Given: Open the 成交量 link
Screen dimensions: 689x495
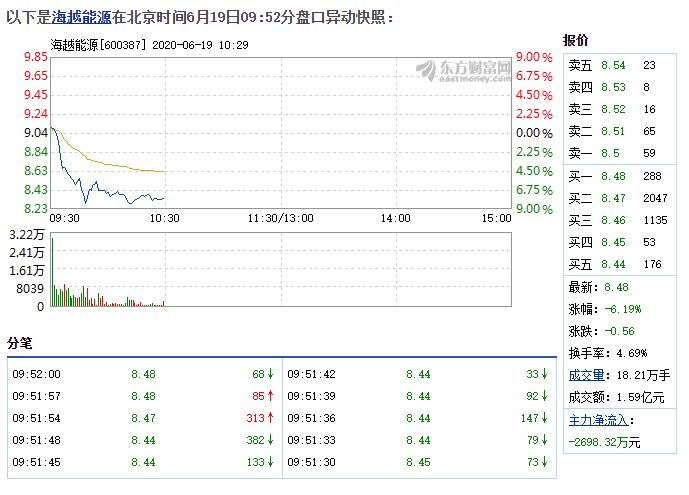Looking at the screenshot, I should coord(586,375).
